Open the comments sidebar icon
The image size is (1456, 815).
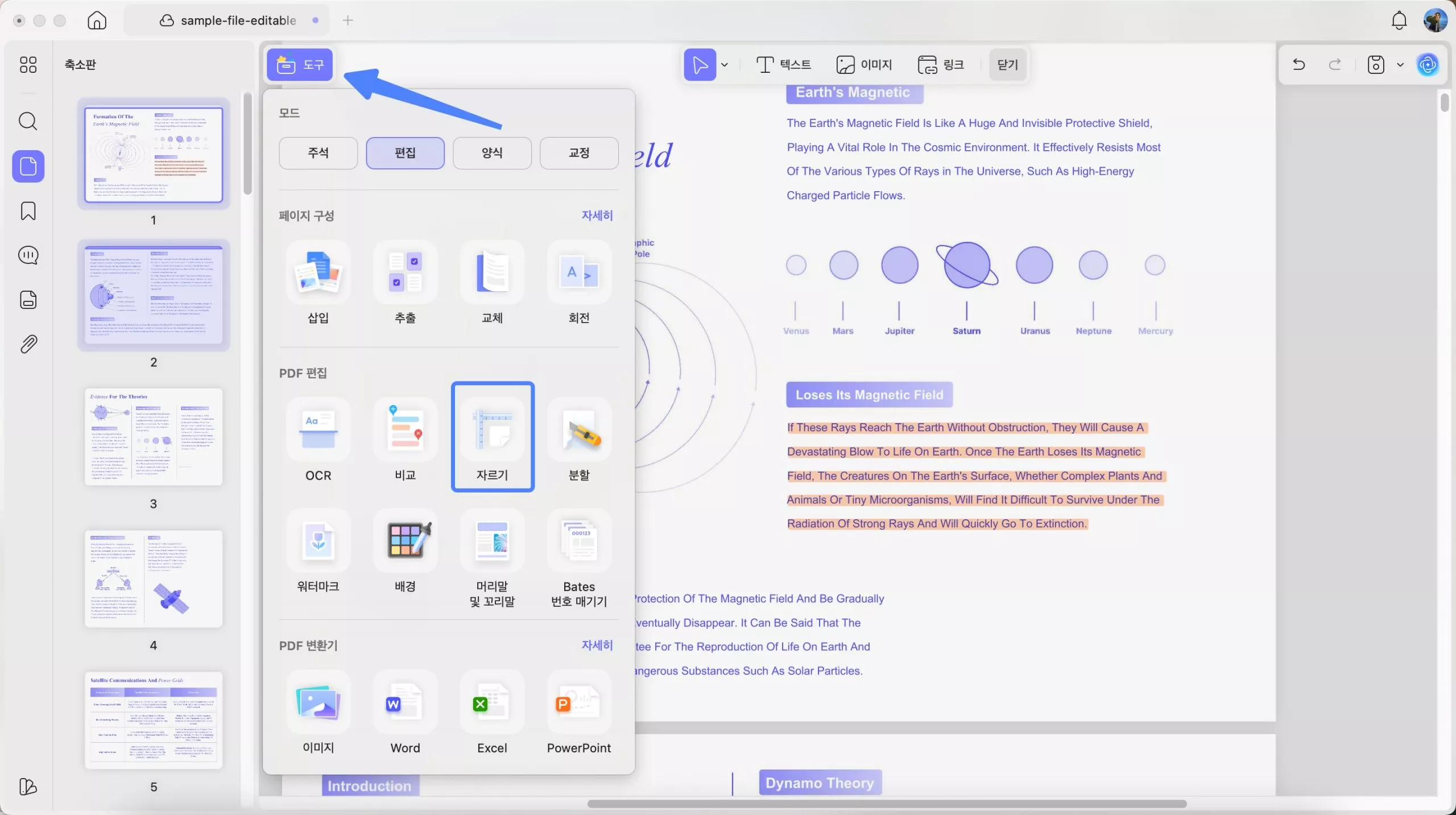(x=28, y=255)
